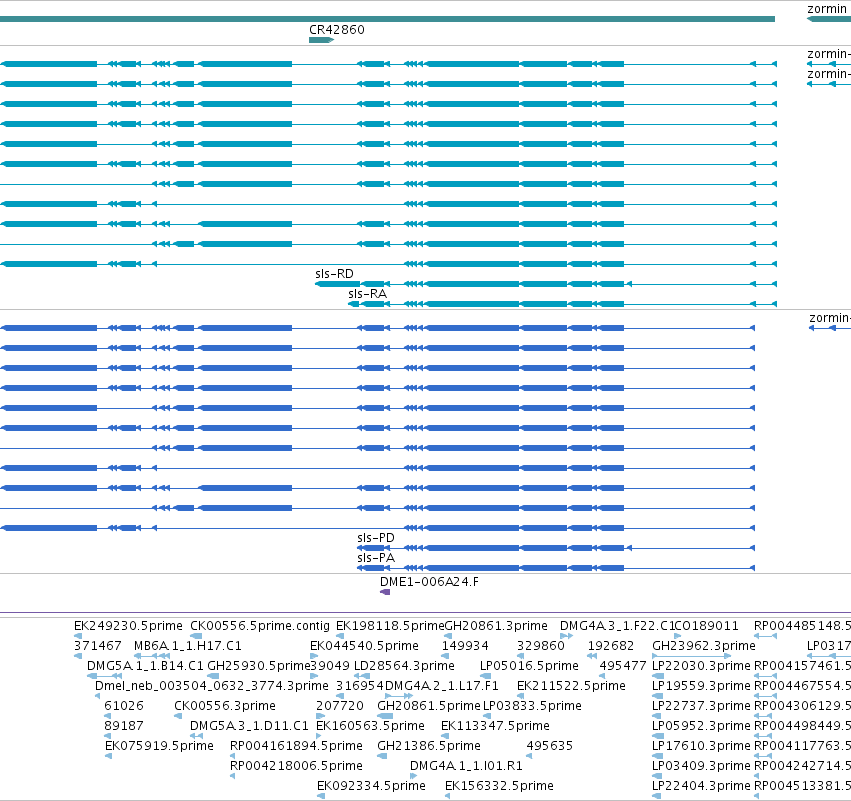Image resolution: width=851 pixels, height=801 pixels.
Task: Select LP22404.3prime EST label
Action: click(x=701, y=786)
